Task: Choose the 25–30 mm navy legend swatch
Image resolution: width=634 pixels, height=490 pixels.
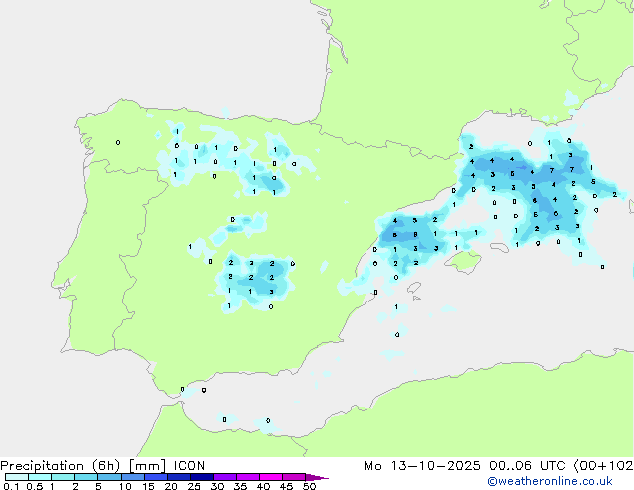Action: tap(201, 477)
